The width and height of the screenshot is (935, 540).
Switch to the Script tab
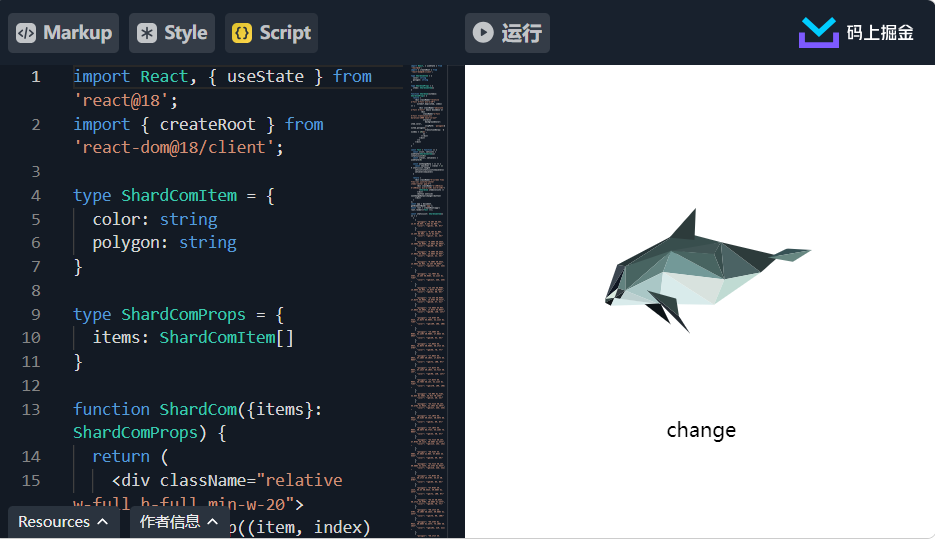pyautogui.click(x=271, y=33)
